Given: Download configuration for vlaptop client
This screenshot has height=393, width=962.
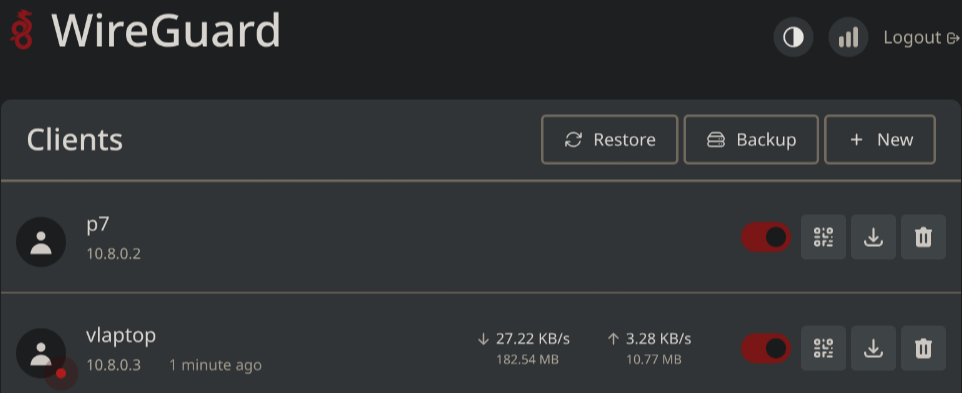Looking at the screenshot, I should 873,348.
